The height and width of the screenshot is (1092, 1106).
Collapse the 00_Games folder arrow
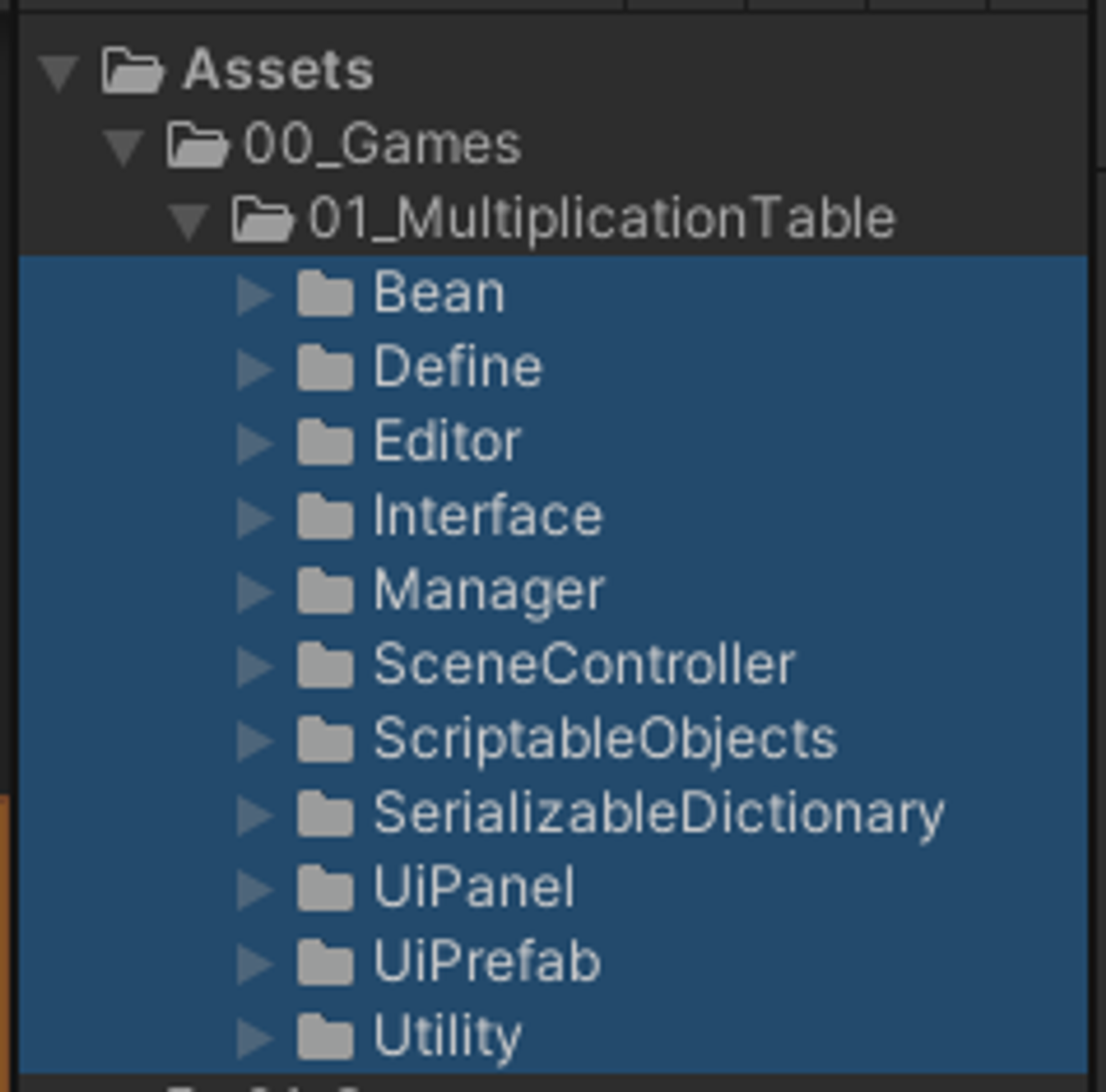(124, 148)
